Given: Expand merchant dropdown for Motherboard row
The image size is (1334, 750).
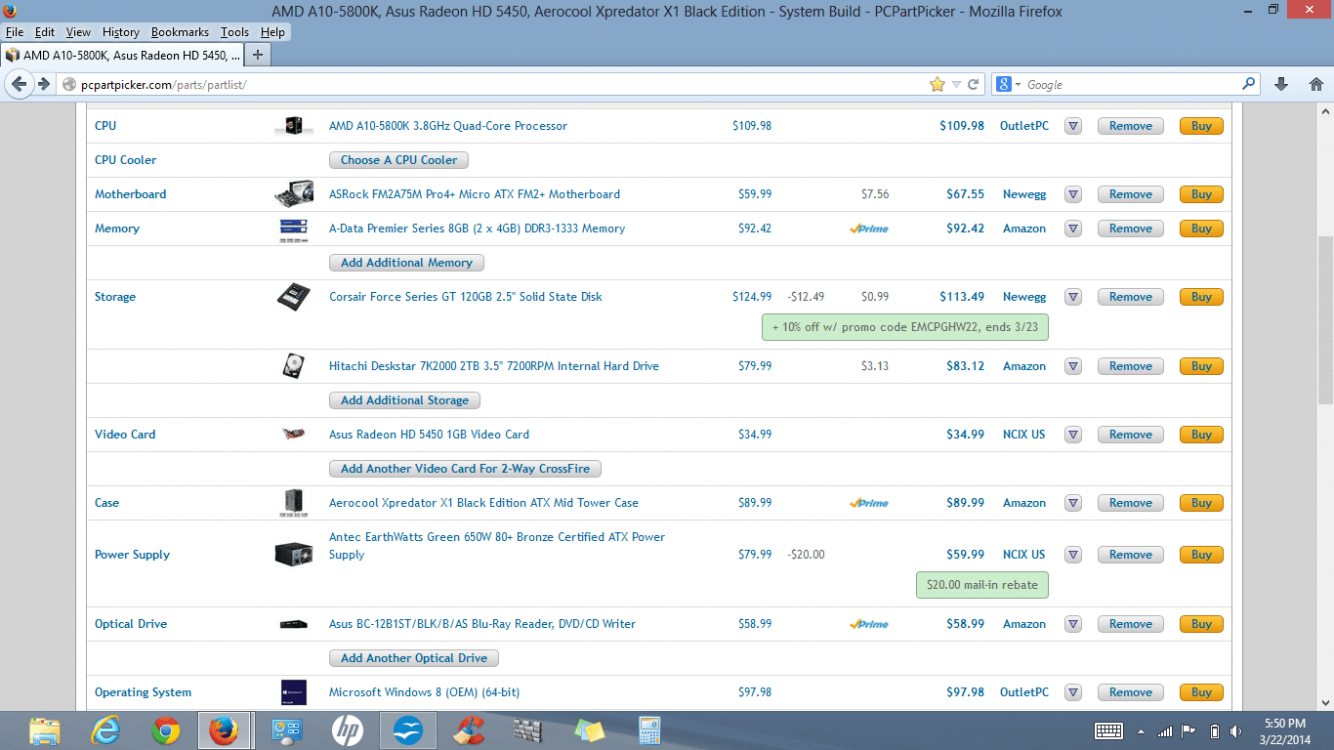Looking at the screenshot, I should (x=1073, y=194).
